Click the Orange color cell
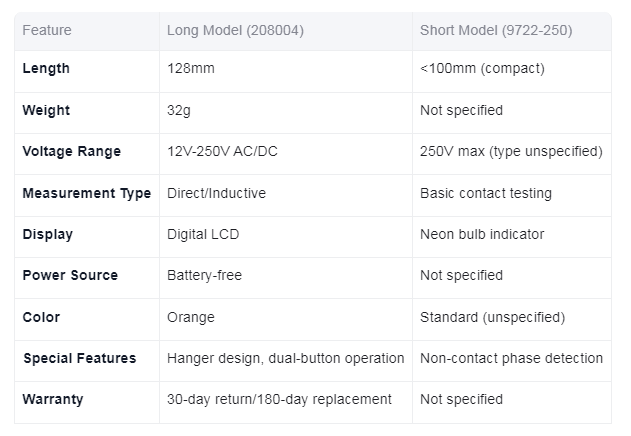Image resolution: width=631 pixels, height=436 pixels. [x=191, y=317]
